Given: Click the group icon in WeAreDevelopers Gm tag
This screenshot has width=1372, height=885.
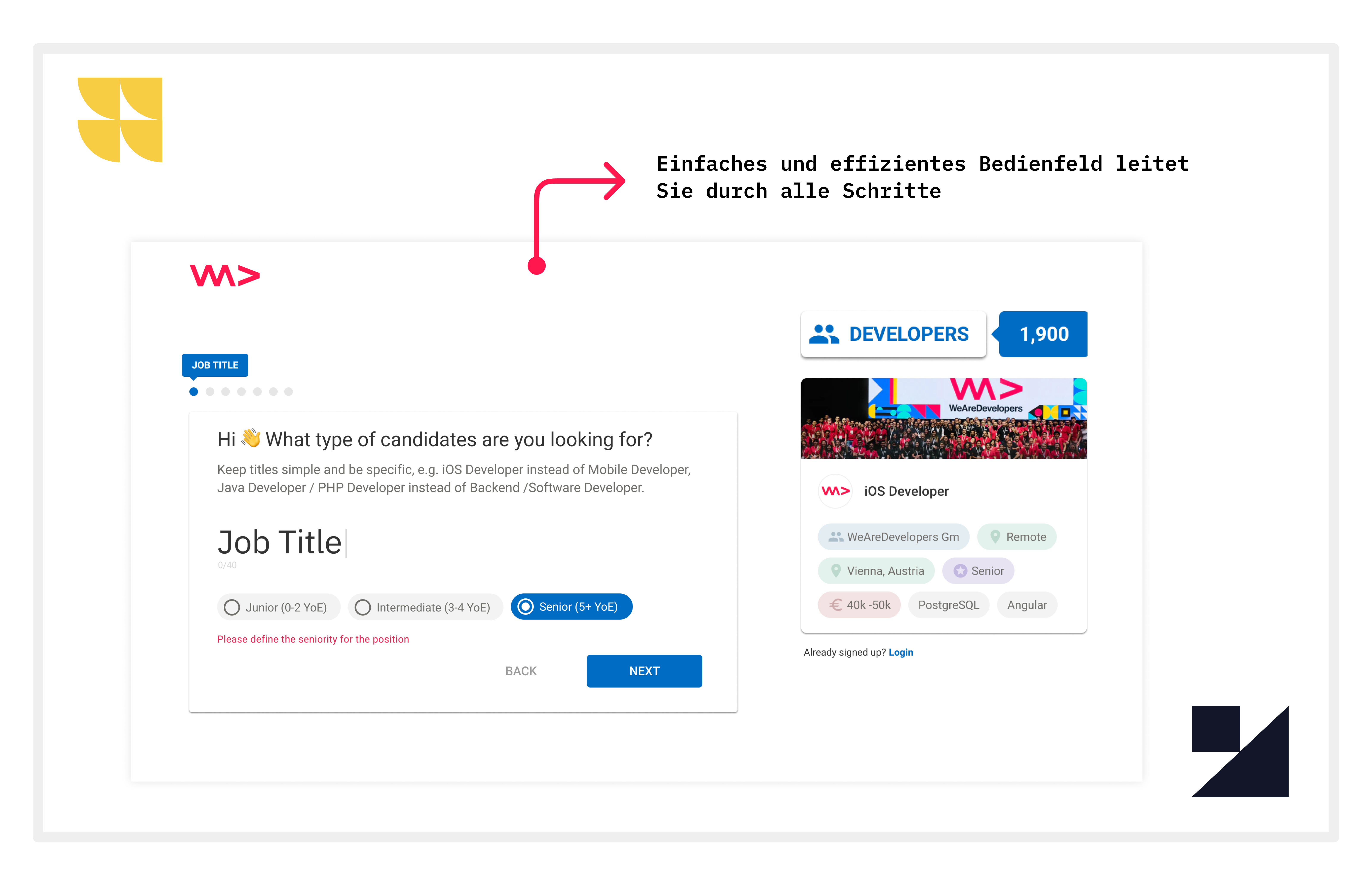Looking at the screenshot, I should [x=835, y=537].
